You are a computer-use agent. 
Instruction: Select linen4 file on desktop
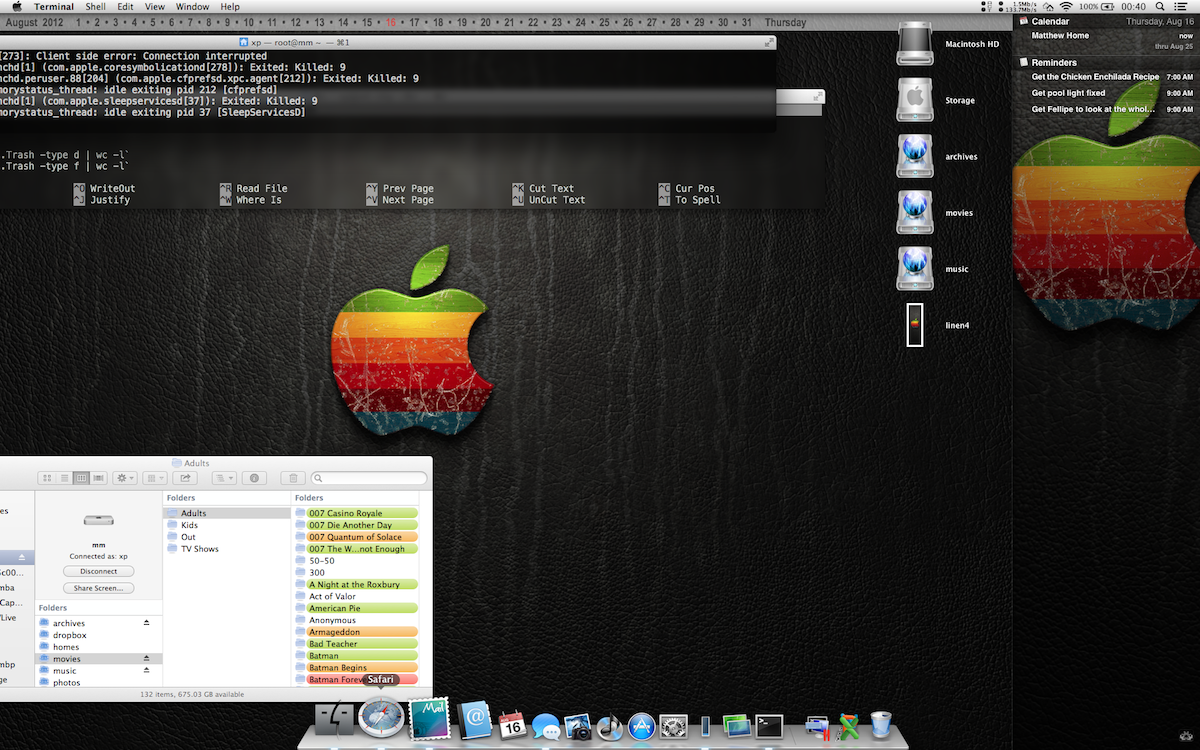click(x=915, y=325)
